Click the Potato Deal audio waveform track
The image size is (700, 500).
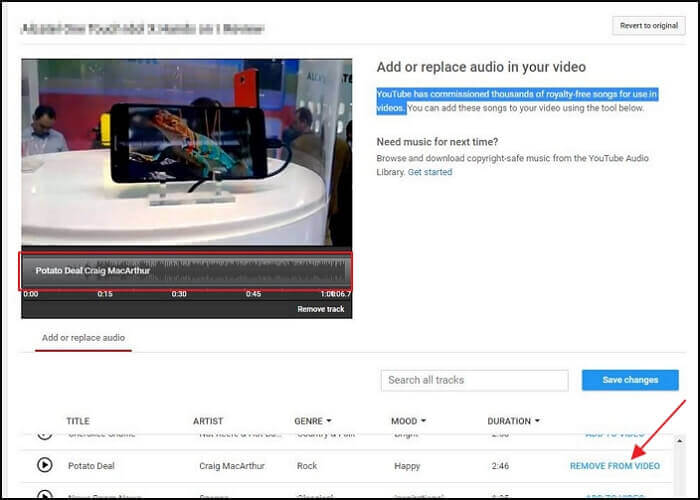185,271
